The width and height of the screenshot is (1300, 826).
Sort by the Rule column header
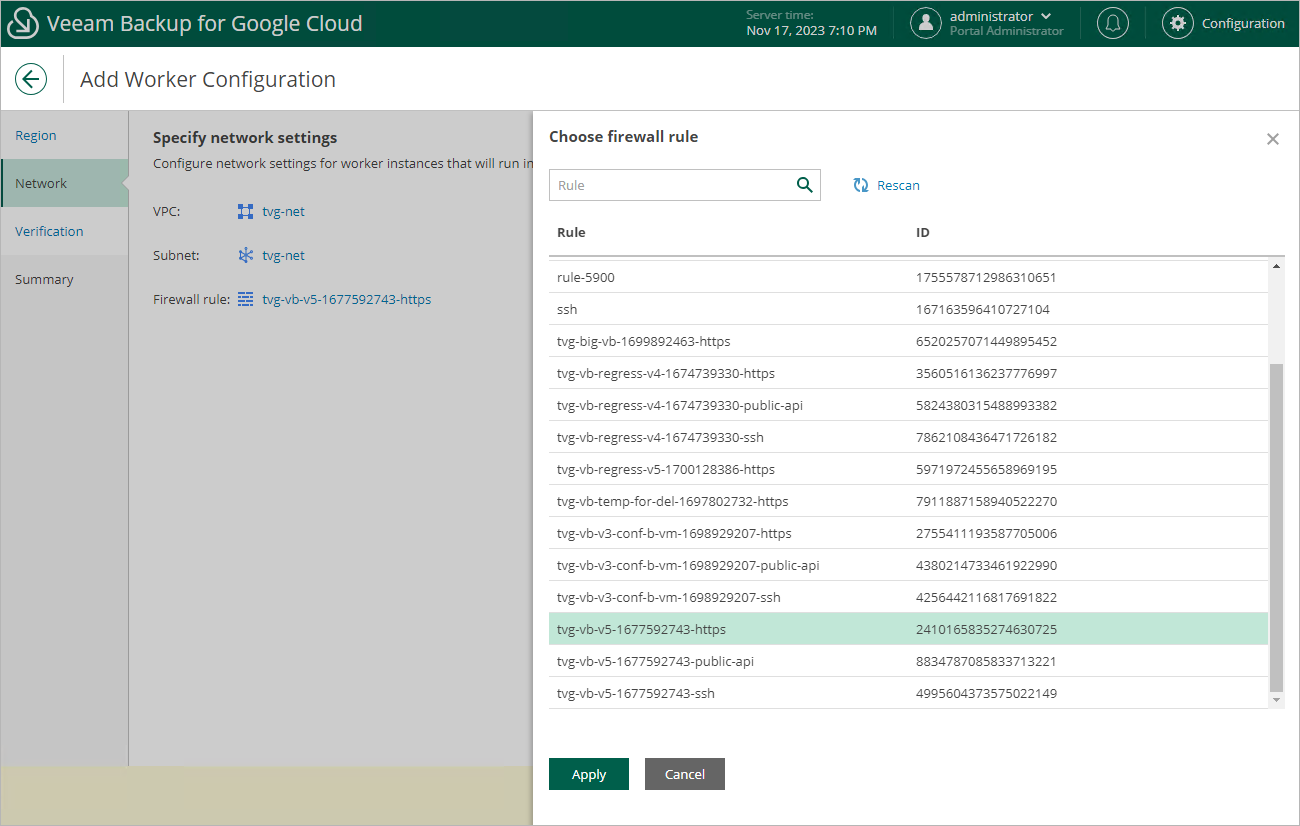(x=571, y=232)
